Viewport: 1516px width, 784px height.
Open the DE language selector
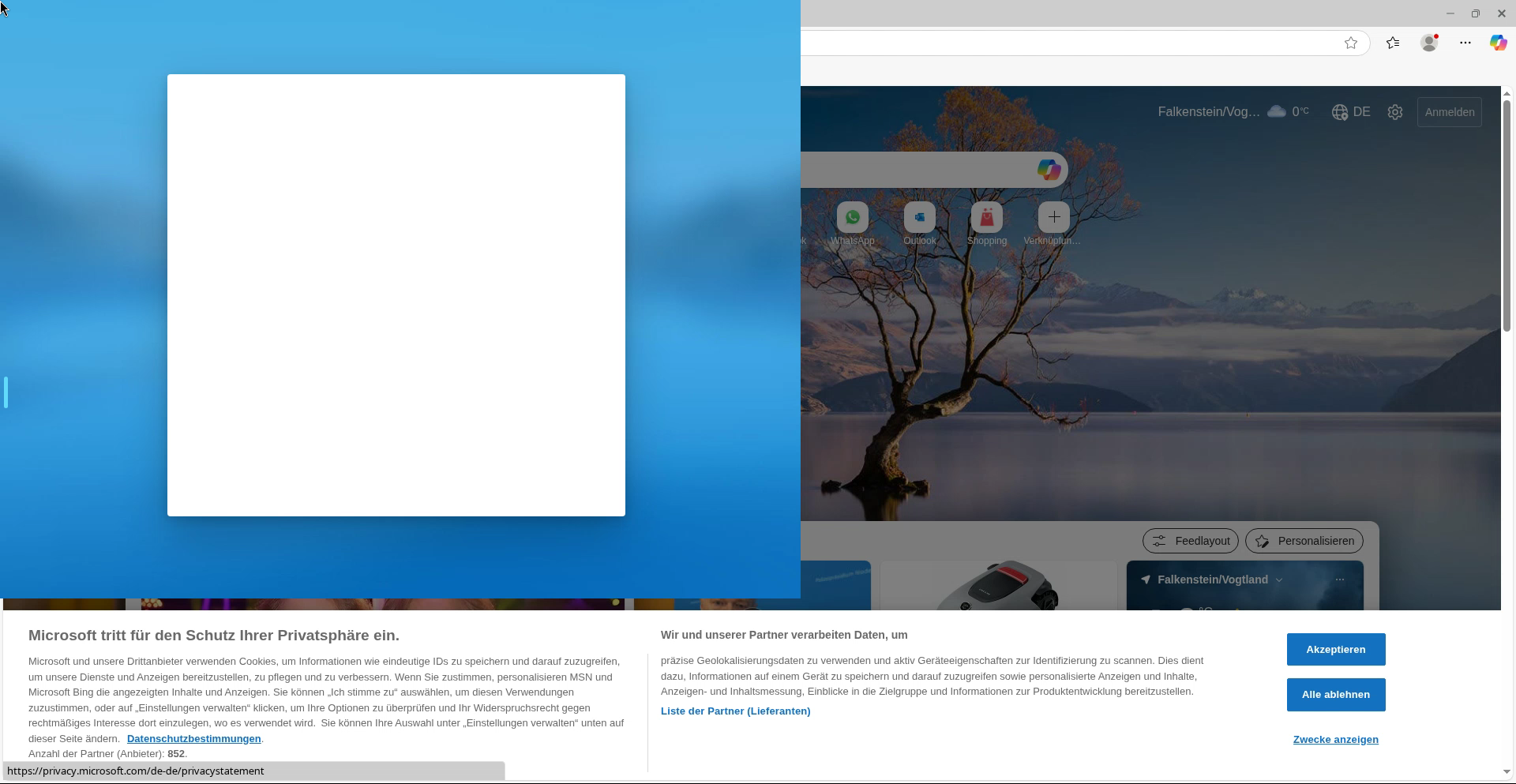1351,112
